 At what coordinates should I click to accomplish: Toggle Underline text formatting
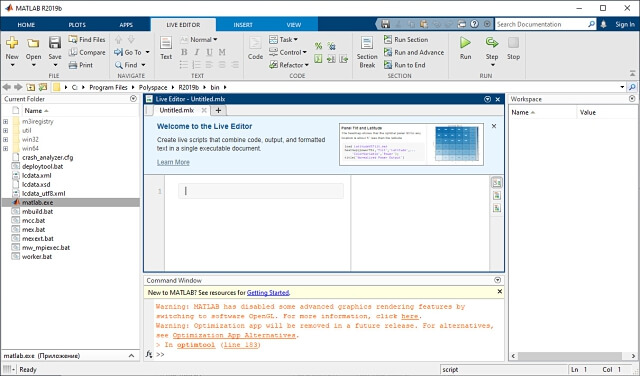209,52
